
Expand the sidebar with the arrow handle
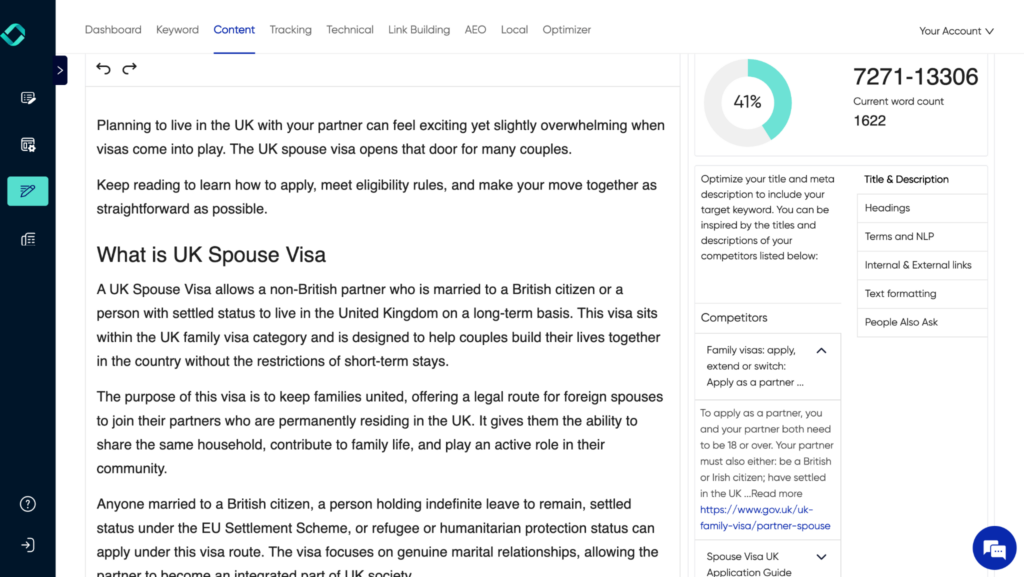point(61,70)
